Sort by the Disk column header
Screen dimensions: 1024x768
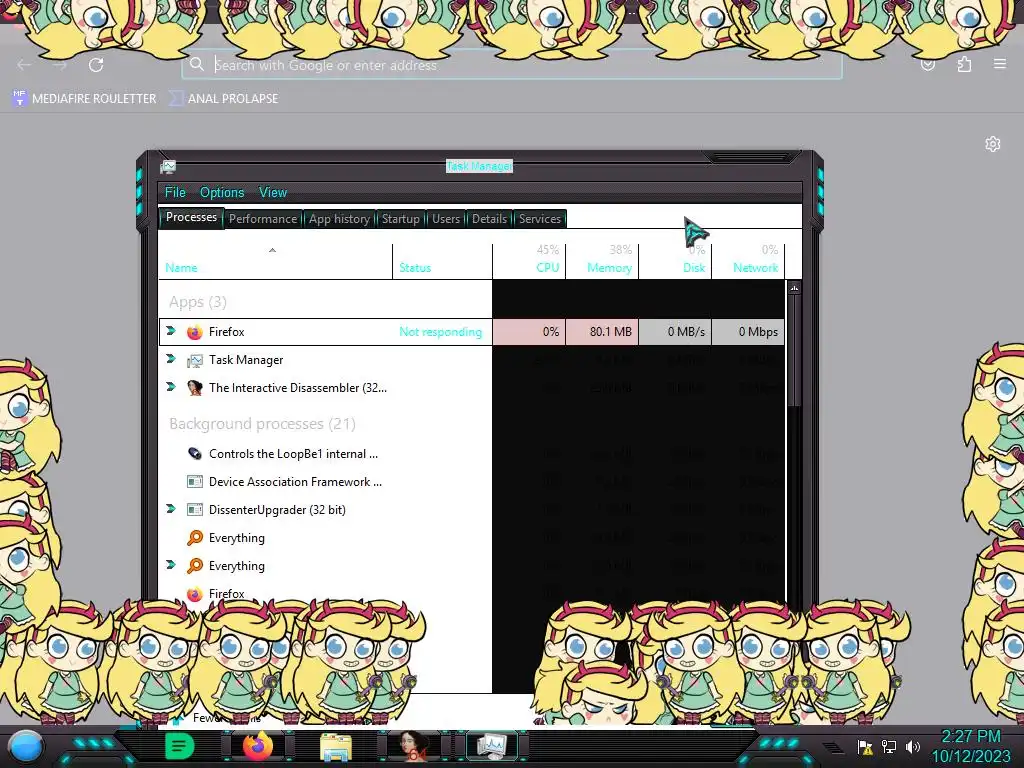pos(675,261)
